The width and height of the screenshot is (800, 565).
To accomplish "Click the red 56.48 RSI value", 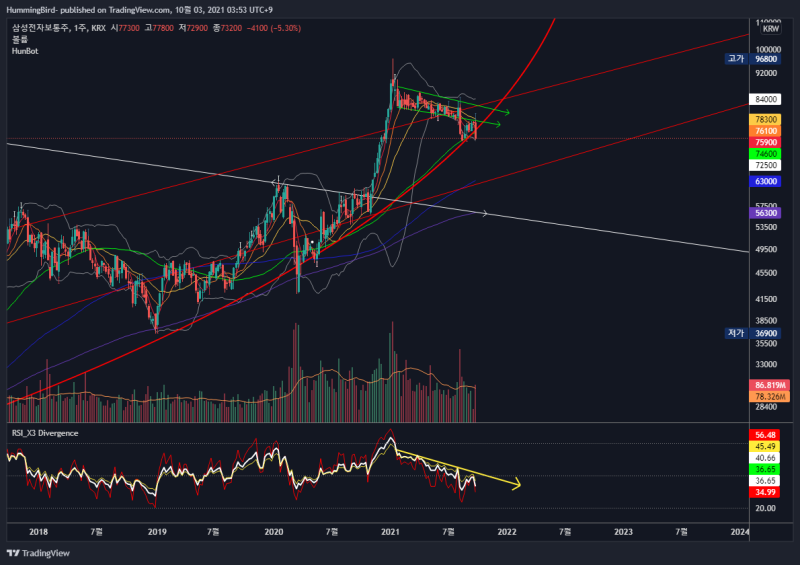I will (x=765, y=435).
